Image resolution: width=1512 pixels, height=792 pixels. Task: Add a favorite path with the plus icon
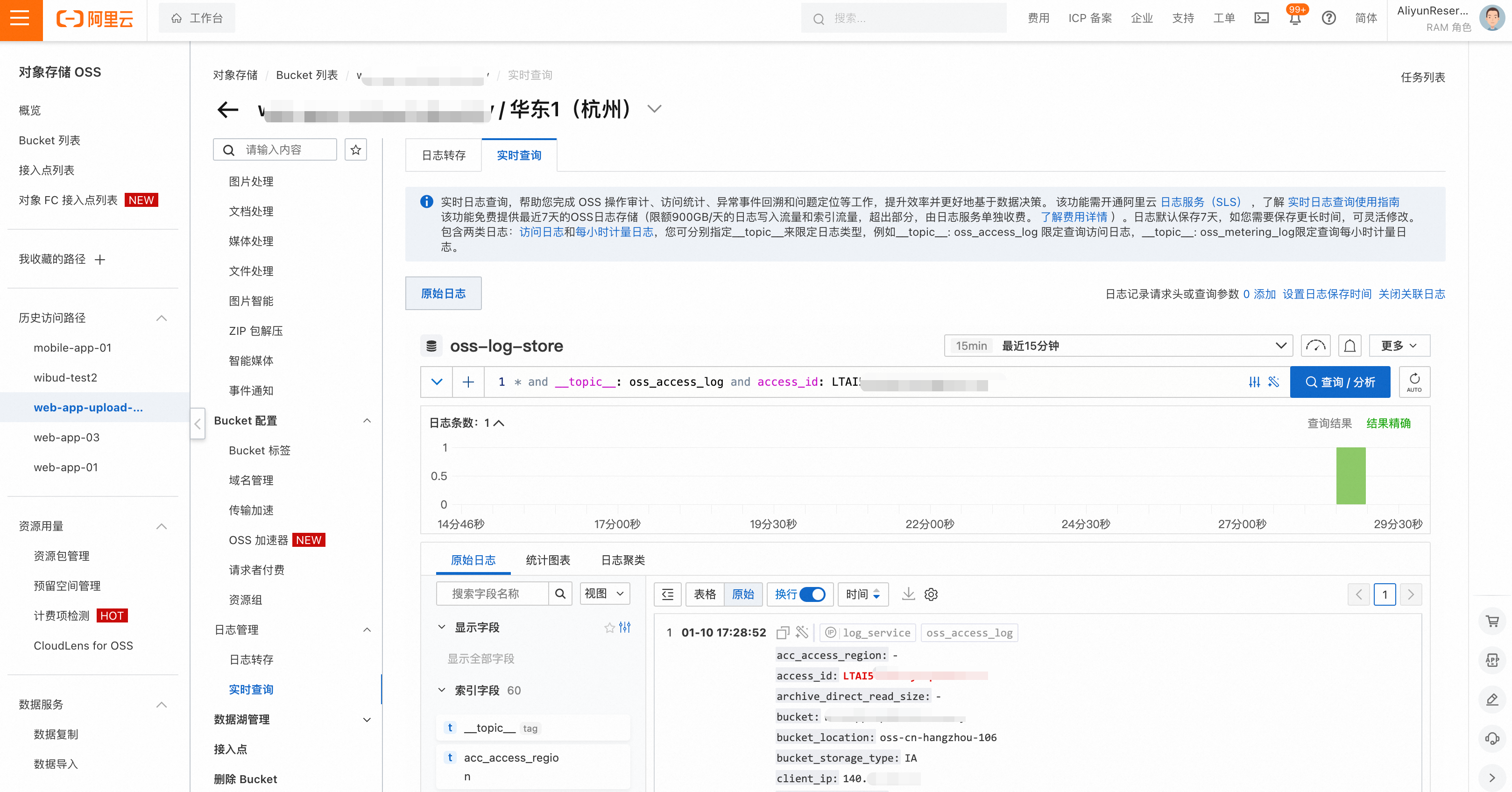point(100,260)
